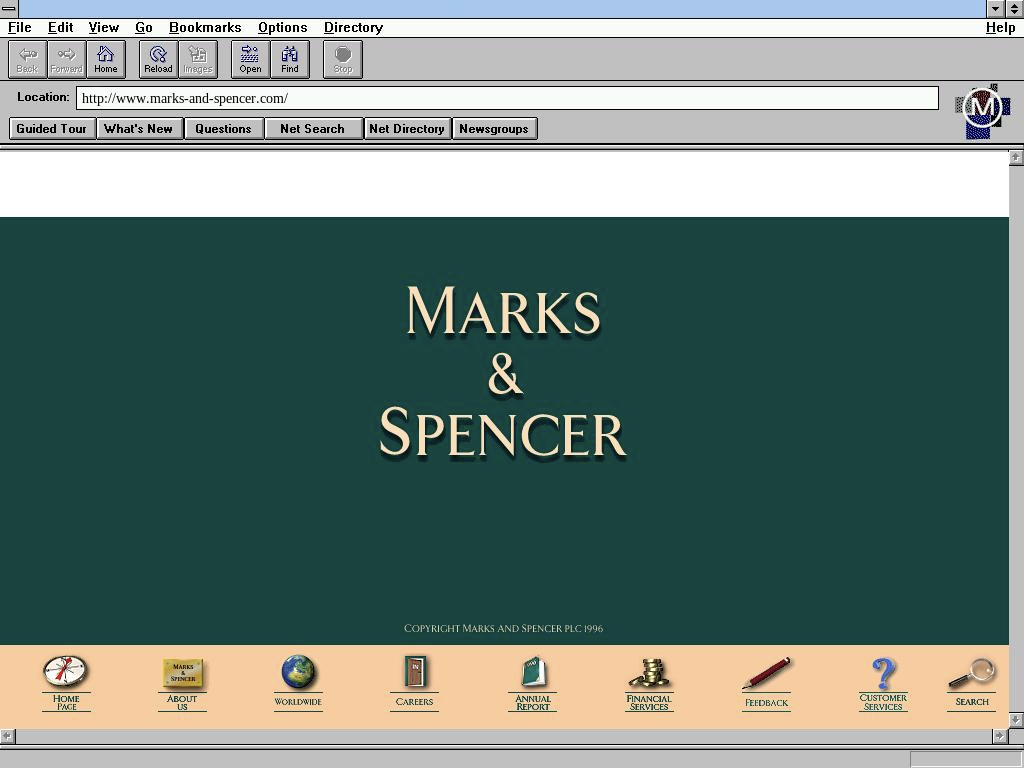Open the window control menu box
1024x768 pixels.
click(x=9, y=9)
